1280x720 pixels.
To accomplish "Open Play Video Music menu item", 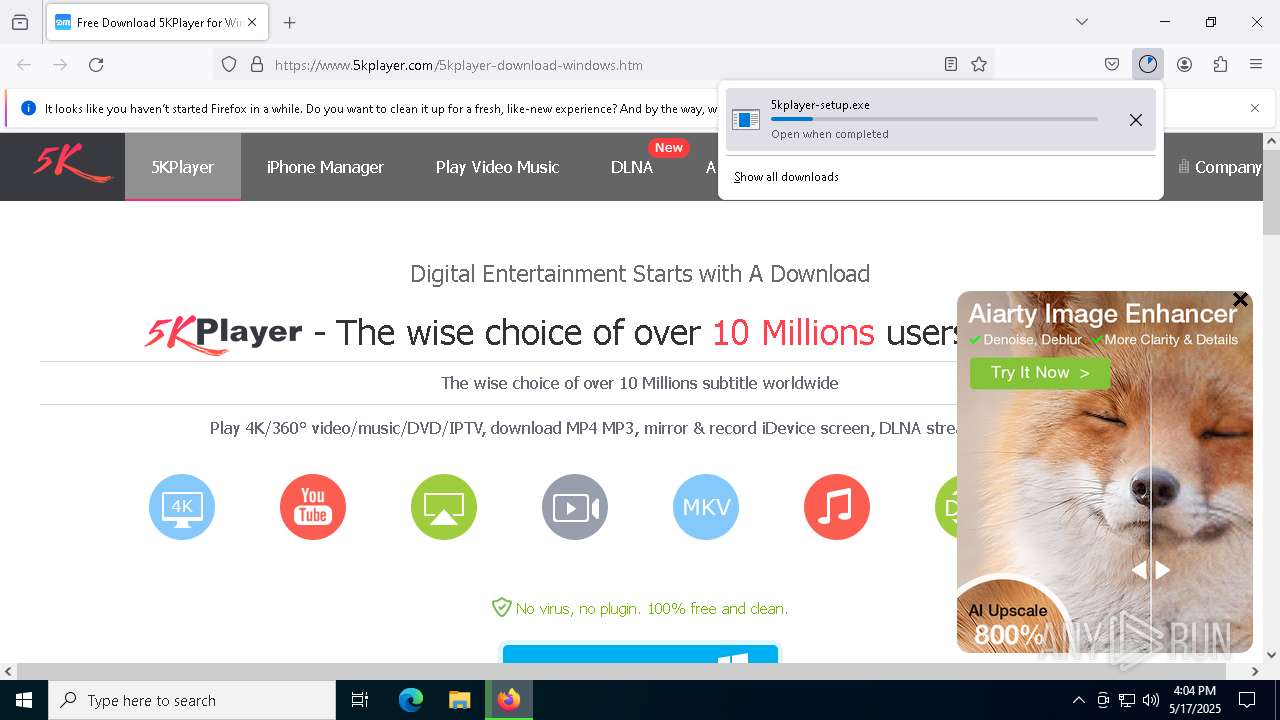I will point(497,167).
